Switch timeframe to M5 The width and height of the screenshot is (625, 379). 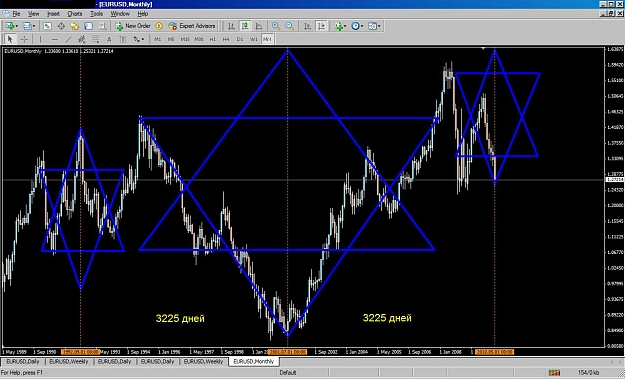point(171,39)
